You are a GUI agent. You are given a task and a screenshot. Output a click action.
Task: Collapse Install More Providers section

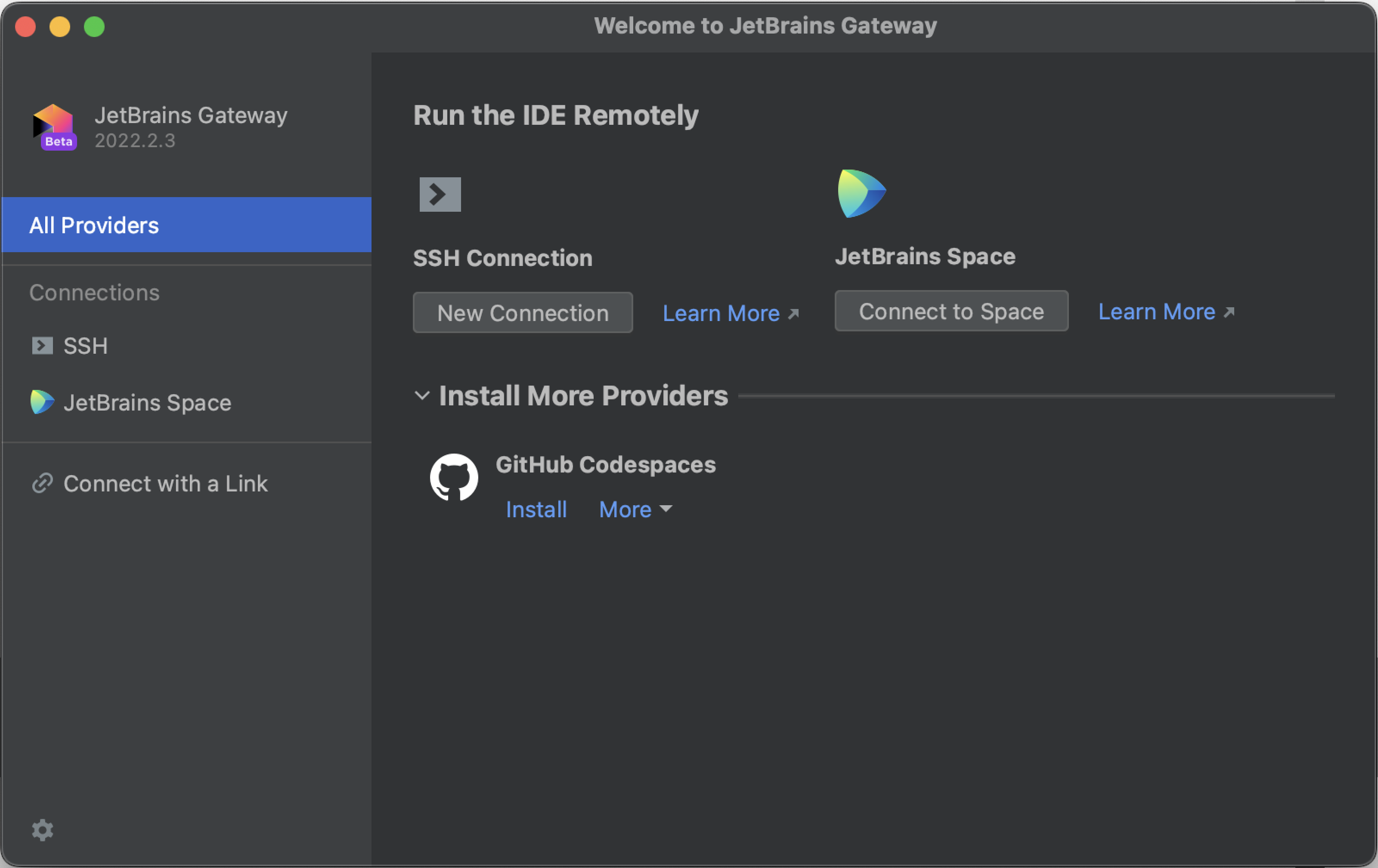tap(422, 395)
